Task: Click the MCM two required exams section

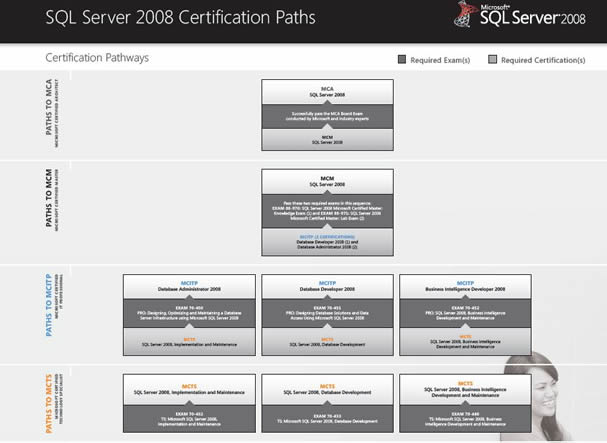Action: [x=328, y=211]
